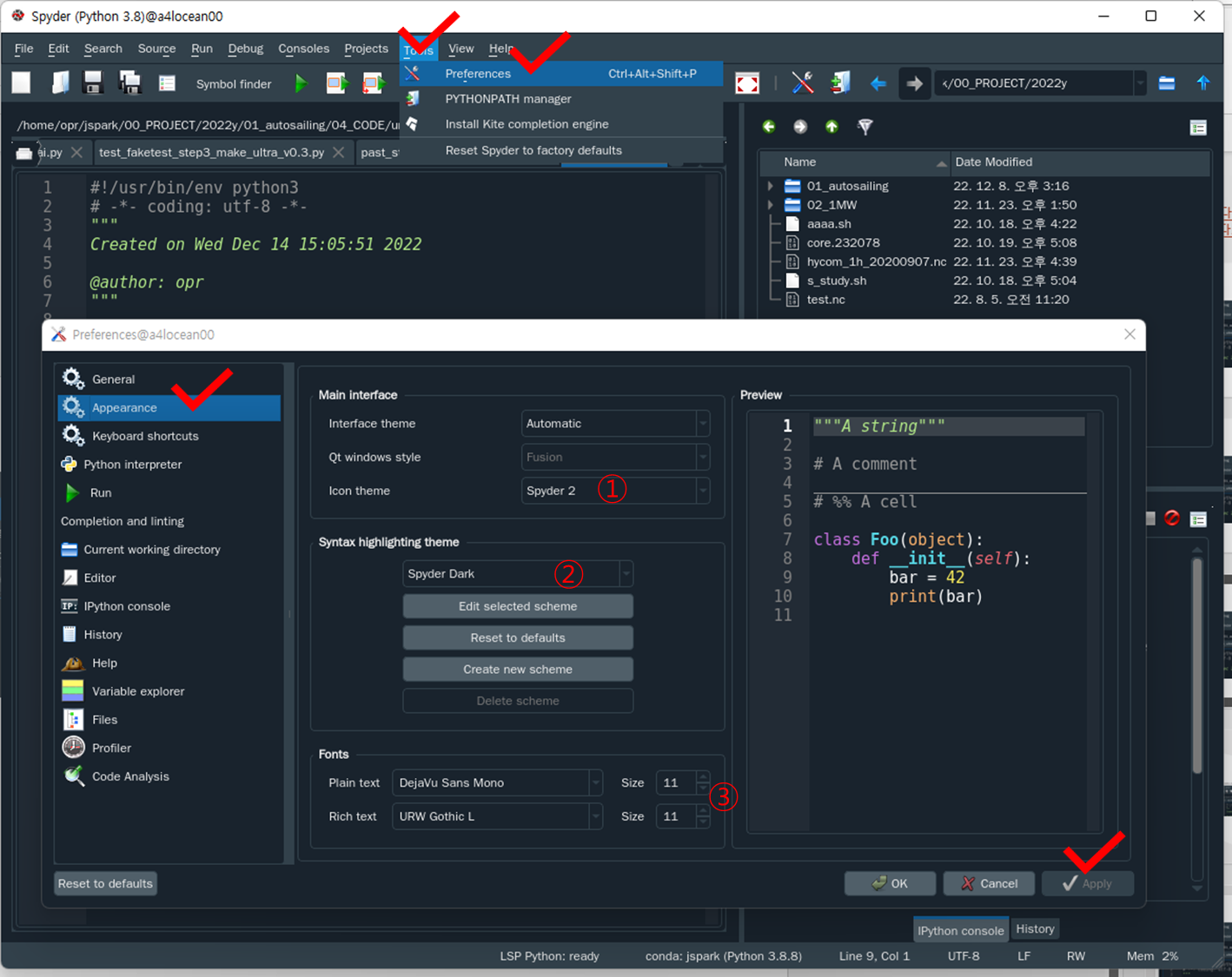Screen dimensions: 1232x977
Task: Click the blue back arrow in the toolbar
Action: pyautogui.click(x=878, y=83)
